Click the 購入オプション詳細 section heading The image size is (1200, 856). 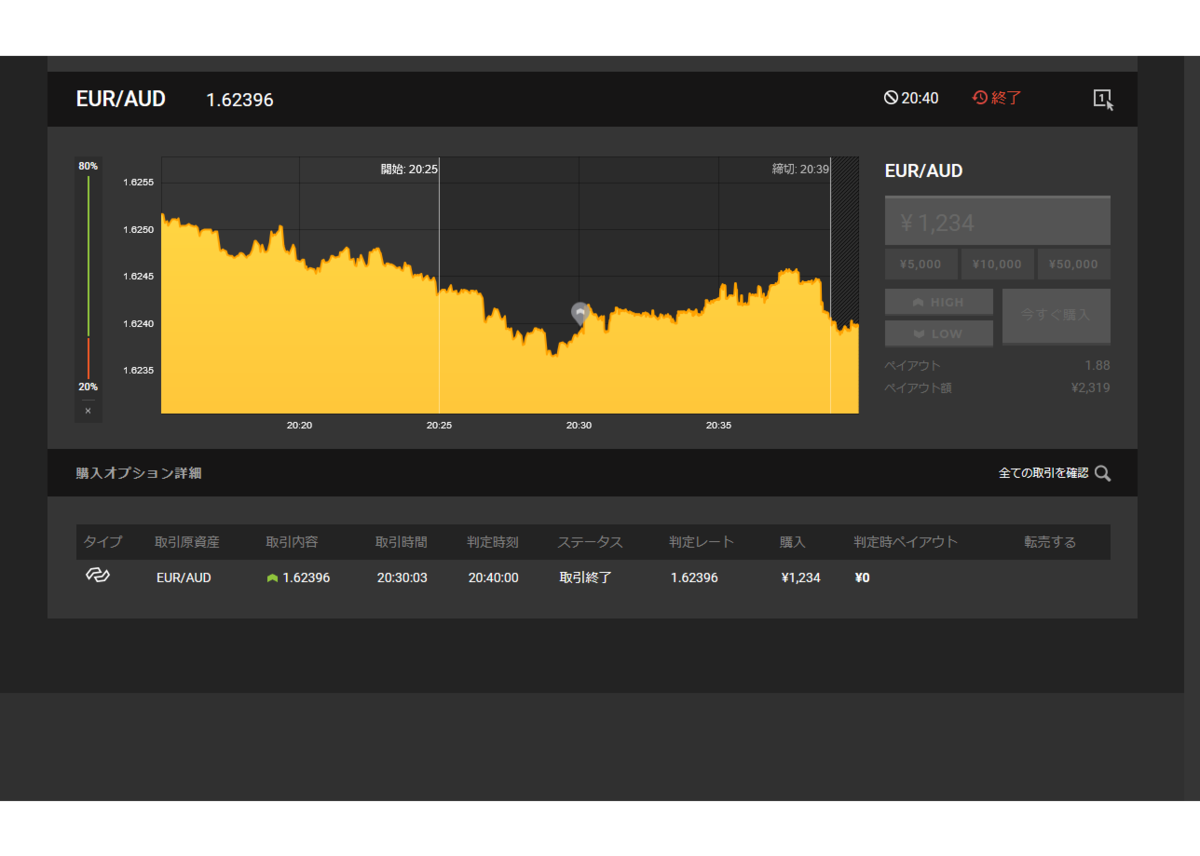pyautogui.click(x=139, y=473)
